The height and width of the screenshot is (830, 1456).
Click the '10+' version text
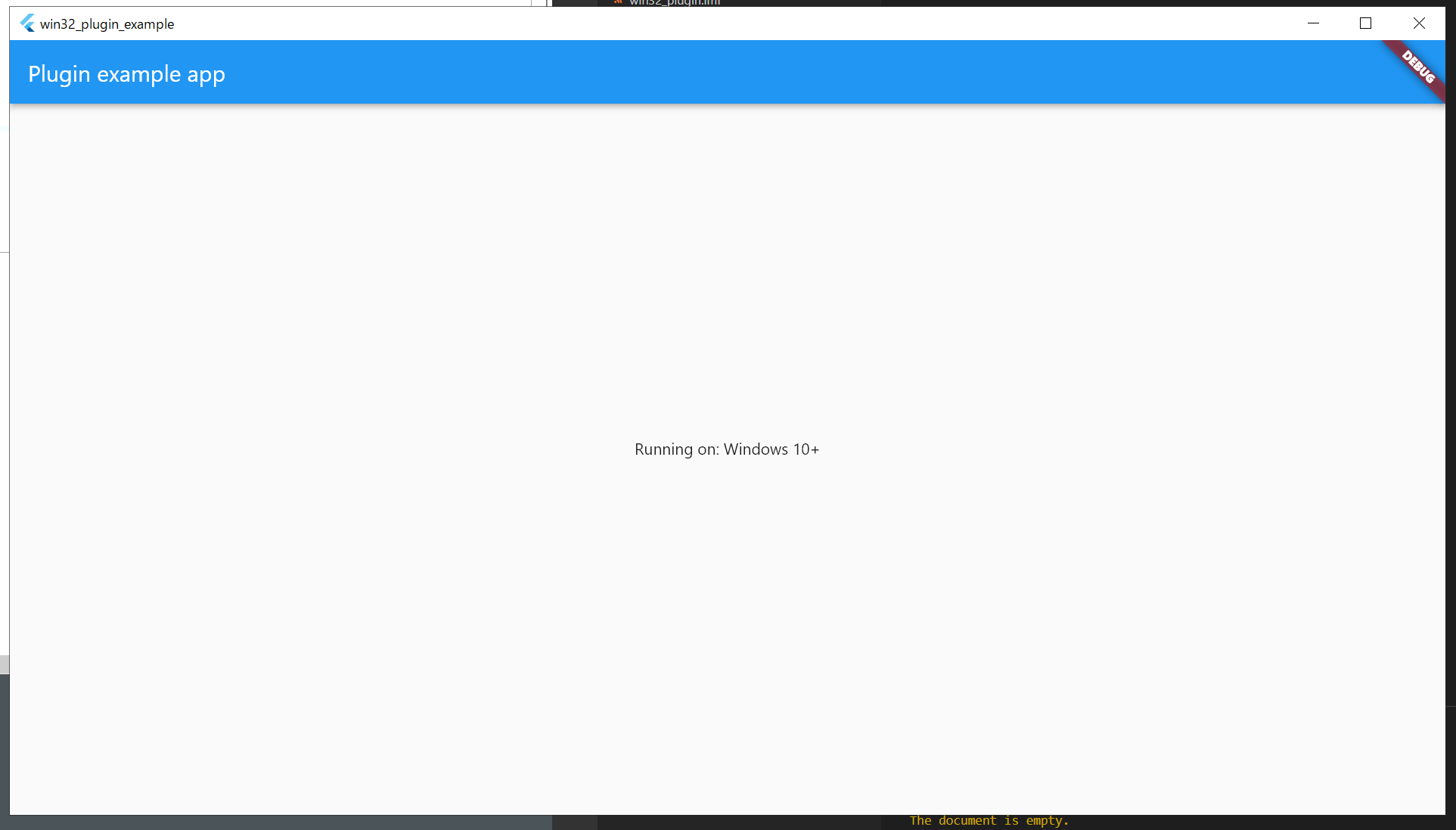[x=806, y=449]
